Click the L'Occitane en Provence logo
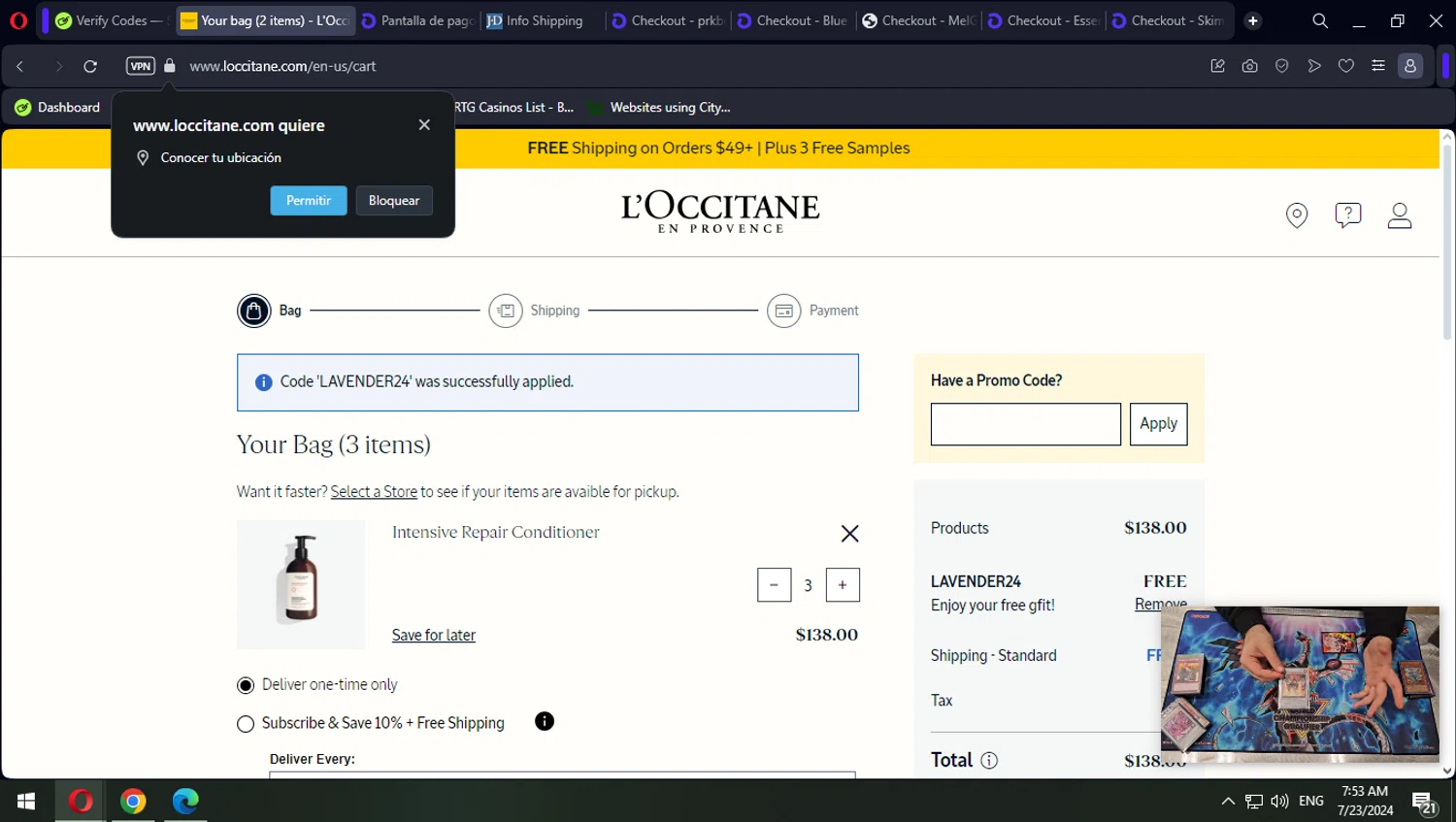 click(720, 213)
